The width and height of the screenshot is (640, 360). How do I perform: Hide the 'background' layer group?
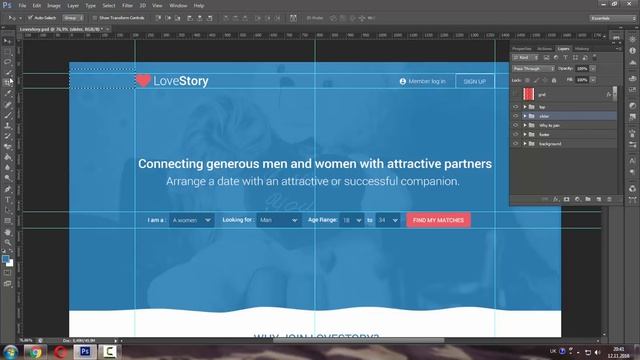point(515,144)
